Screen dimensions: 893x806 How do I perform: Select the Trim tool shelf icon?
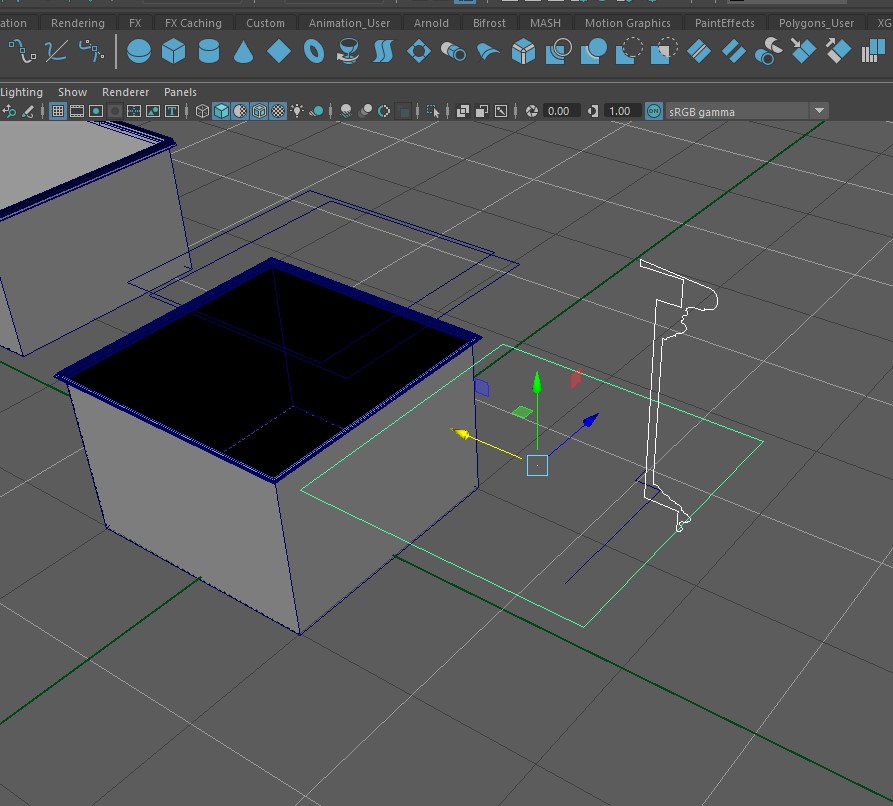629,51
